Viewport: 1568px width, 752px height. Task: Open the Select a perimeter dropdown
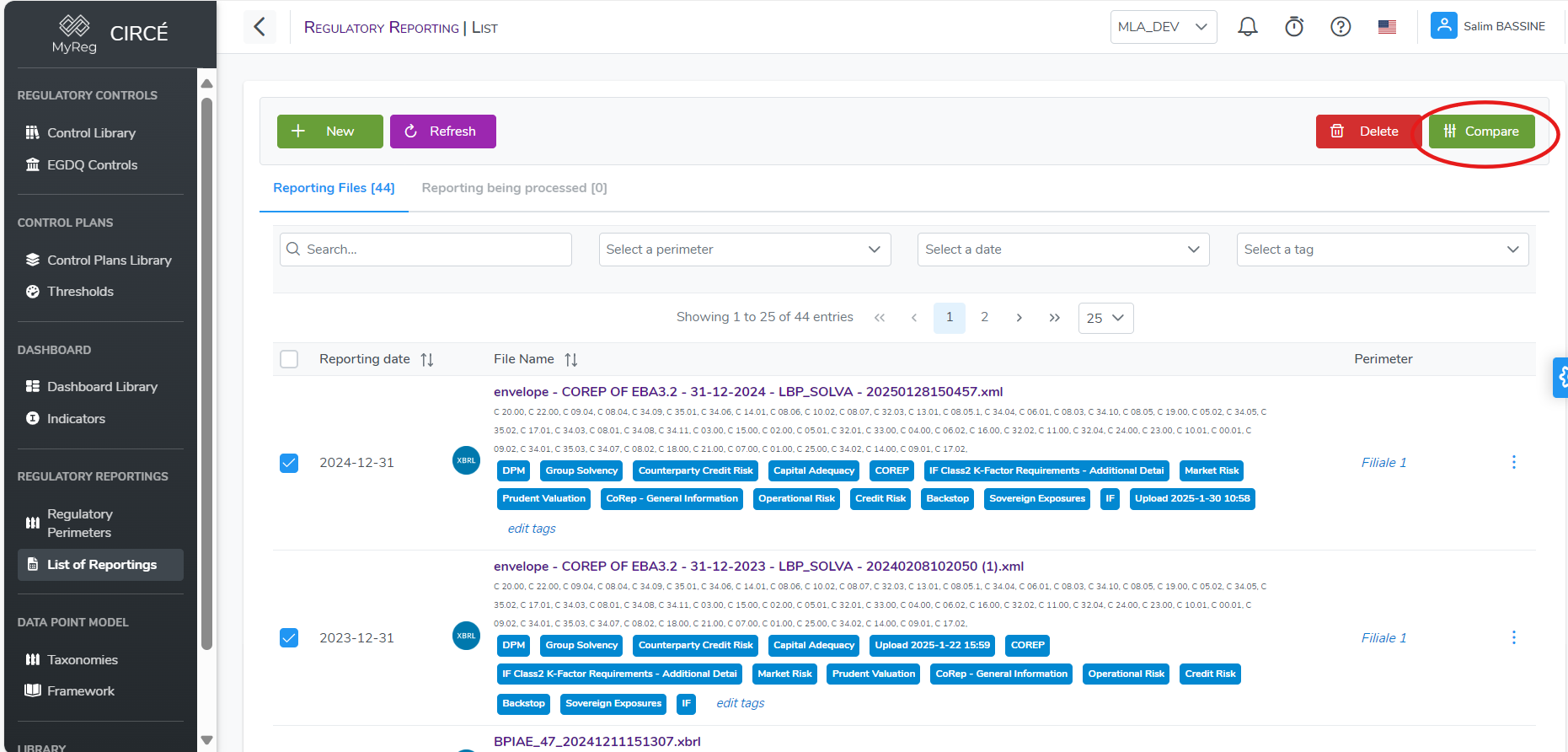[745, 250]
